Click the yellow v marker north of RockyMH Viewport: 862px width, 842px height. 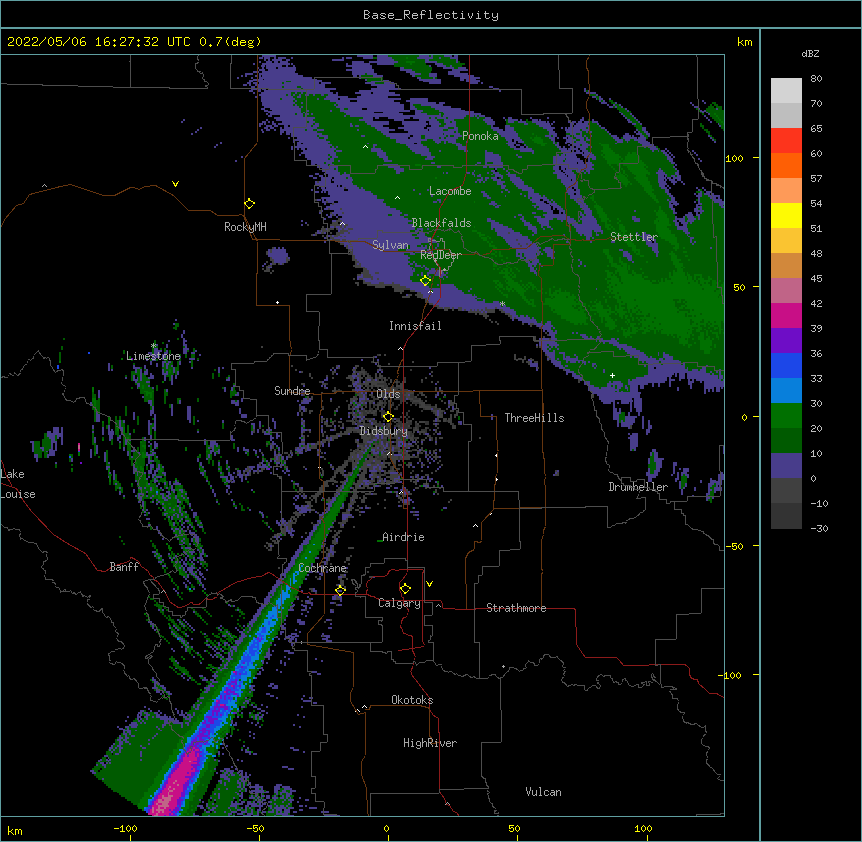(x=175, y=184)
